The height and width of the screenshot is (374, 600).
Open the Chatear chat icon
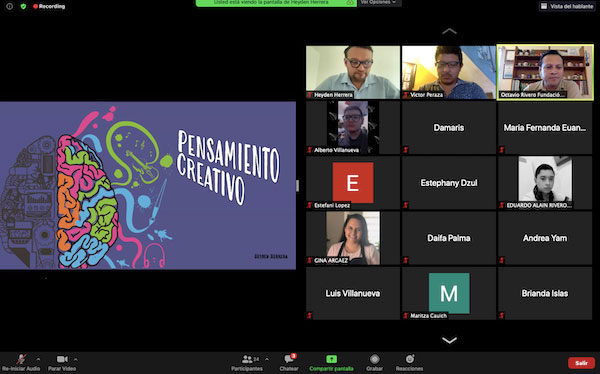point(289,359)
